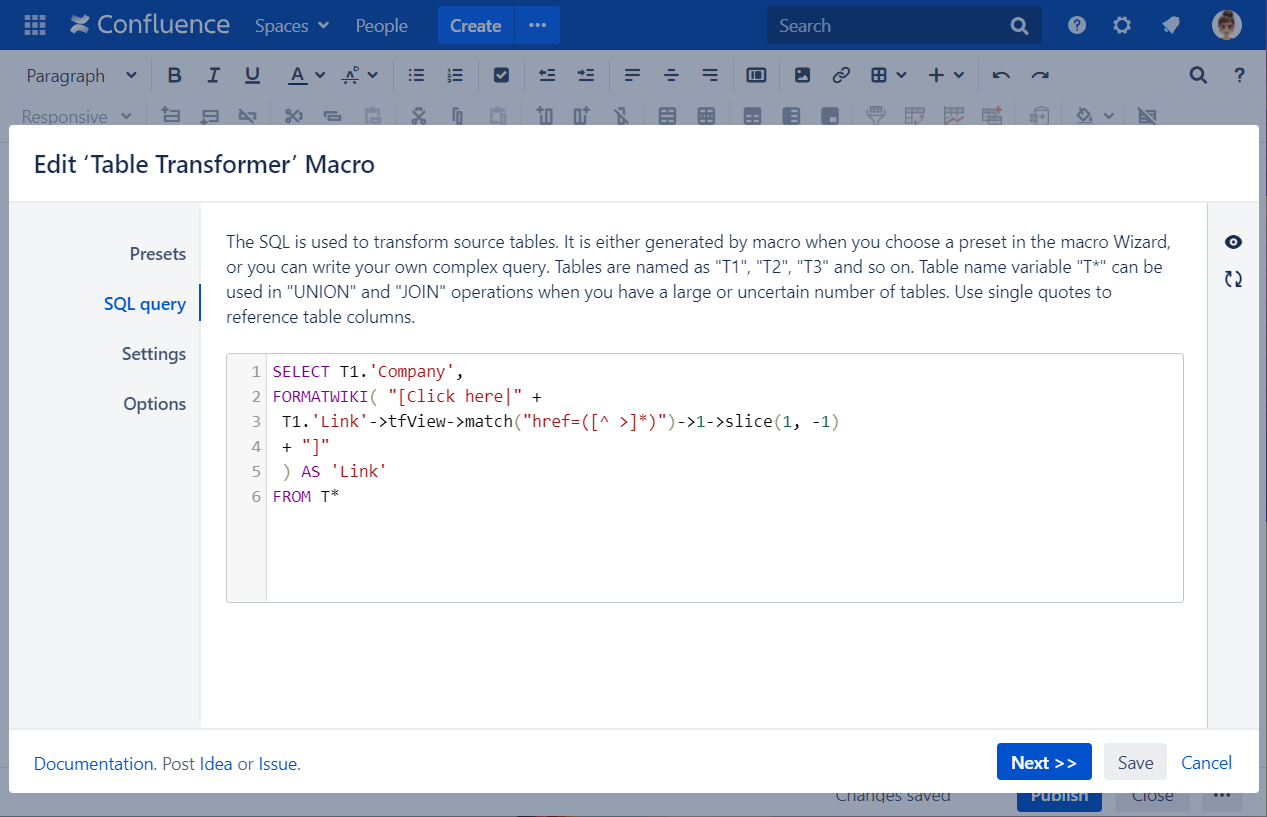
Task: Open the Documentation link
Action: [93, 764]
